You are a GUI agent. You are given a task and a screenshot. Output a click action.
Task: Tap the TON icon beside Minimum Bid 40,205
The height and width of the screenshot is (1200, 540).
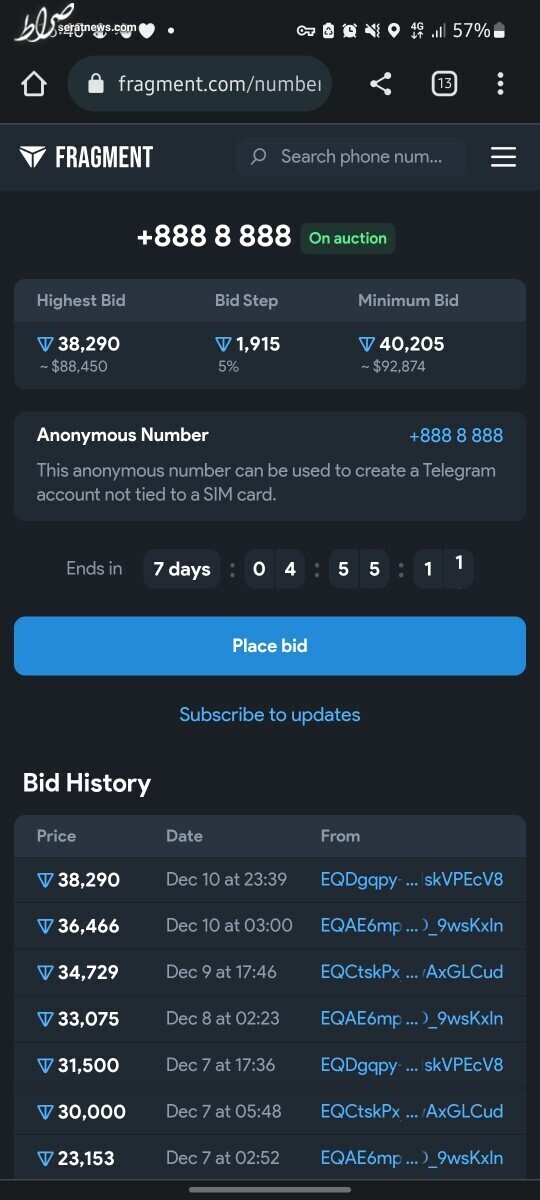(367, 344)
